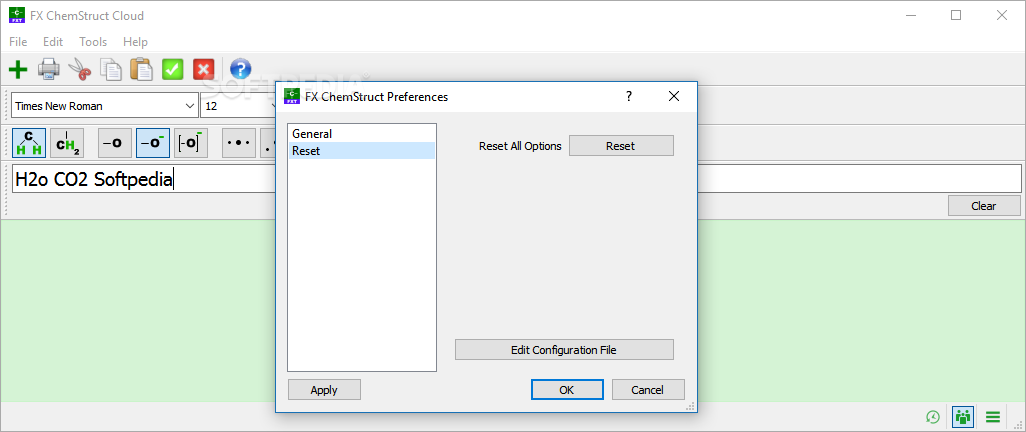Click the green three-lines menu icon
1026x432 pixels.
pos(993,416)
